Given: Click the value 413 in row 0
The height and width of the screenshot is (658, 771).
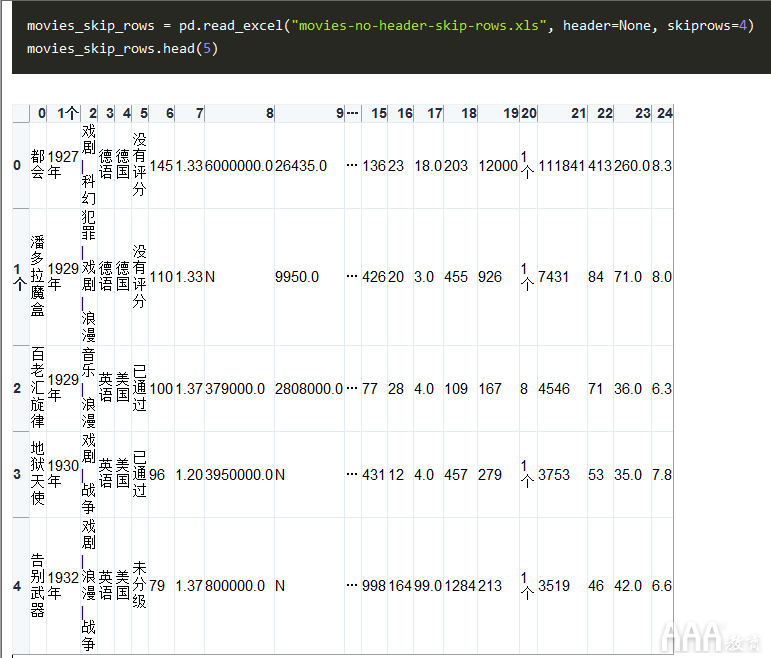Looking at the screenshot, I should [x=600, y=166].
